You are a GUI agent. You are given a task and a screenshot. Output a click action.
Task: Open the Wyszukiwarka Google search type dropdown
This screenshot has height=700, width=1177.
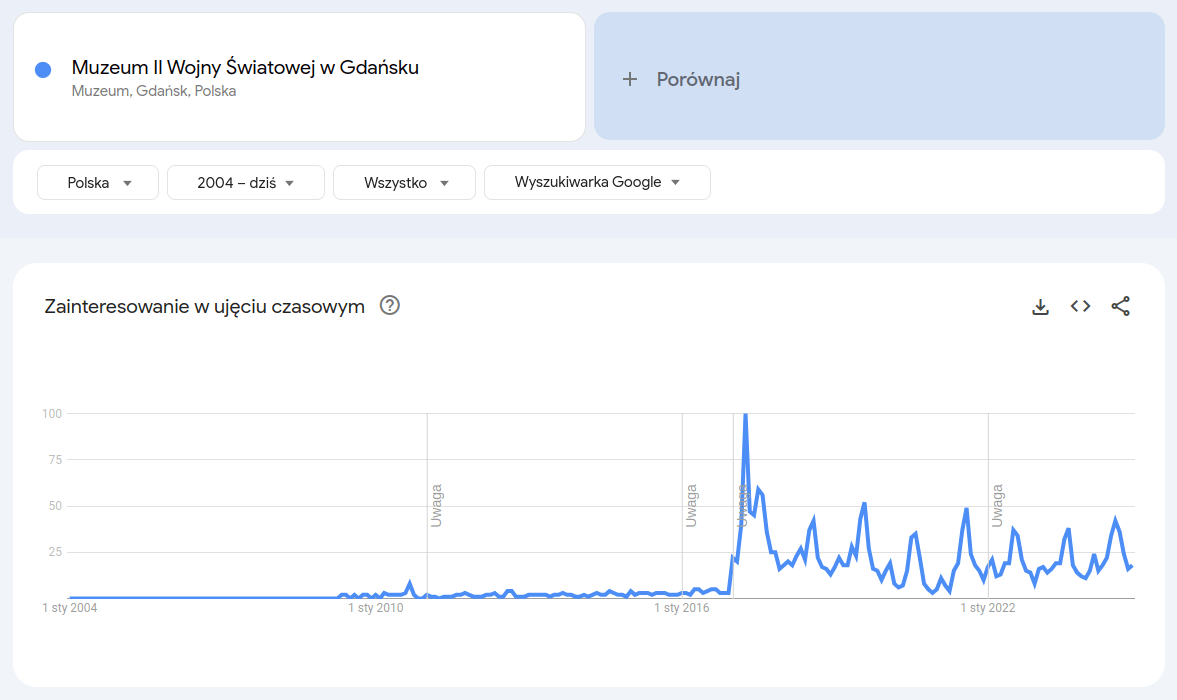tap(598, 182)
